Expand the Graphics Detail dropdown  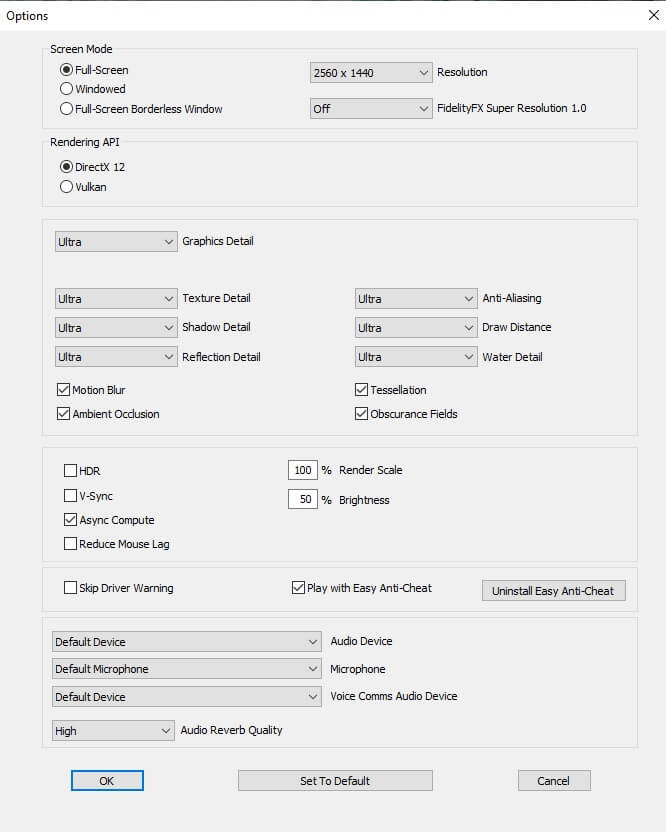click(115, 241)
